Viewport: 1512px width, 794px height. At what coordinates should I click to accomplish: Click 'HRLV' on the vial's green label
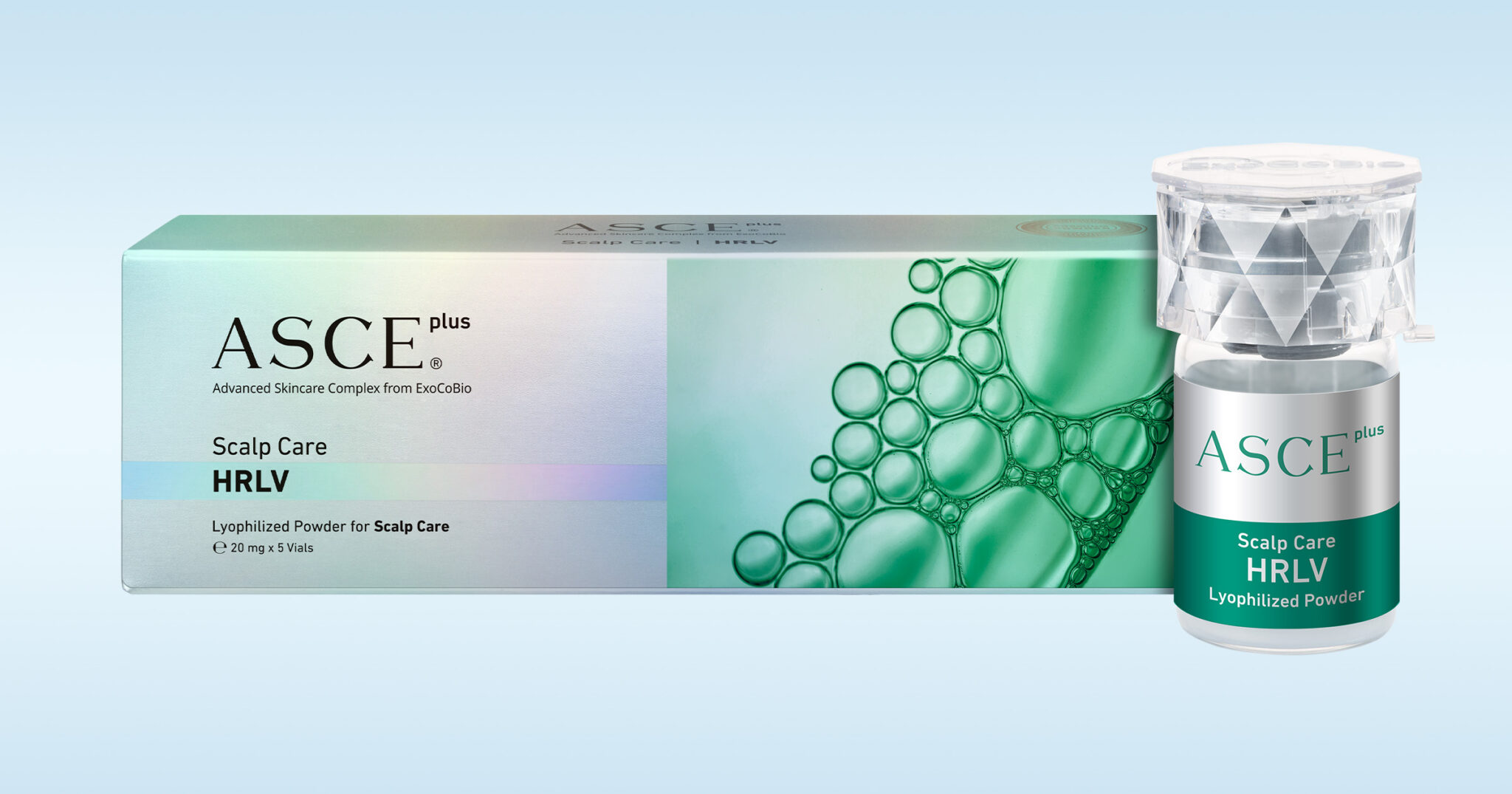tap(1287, 570)
